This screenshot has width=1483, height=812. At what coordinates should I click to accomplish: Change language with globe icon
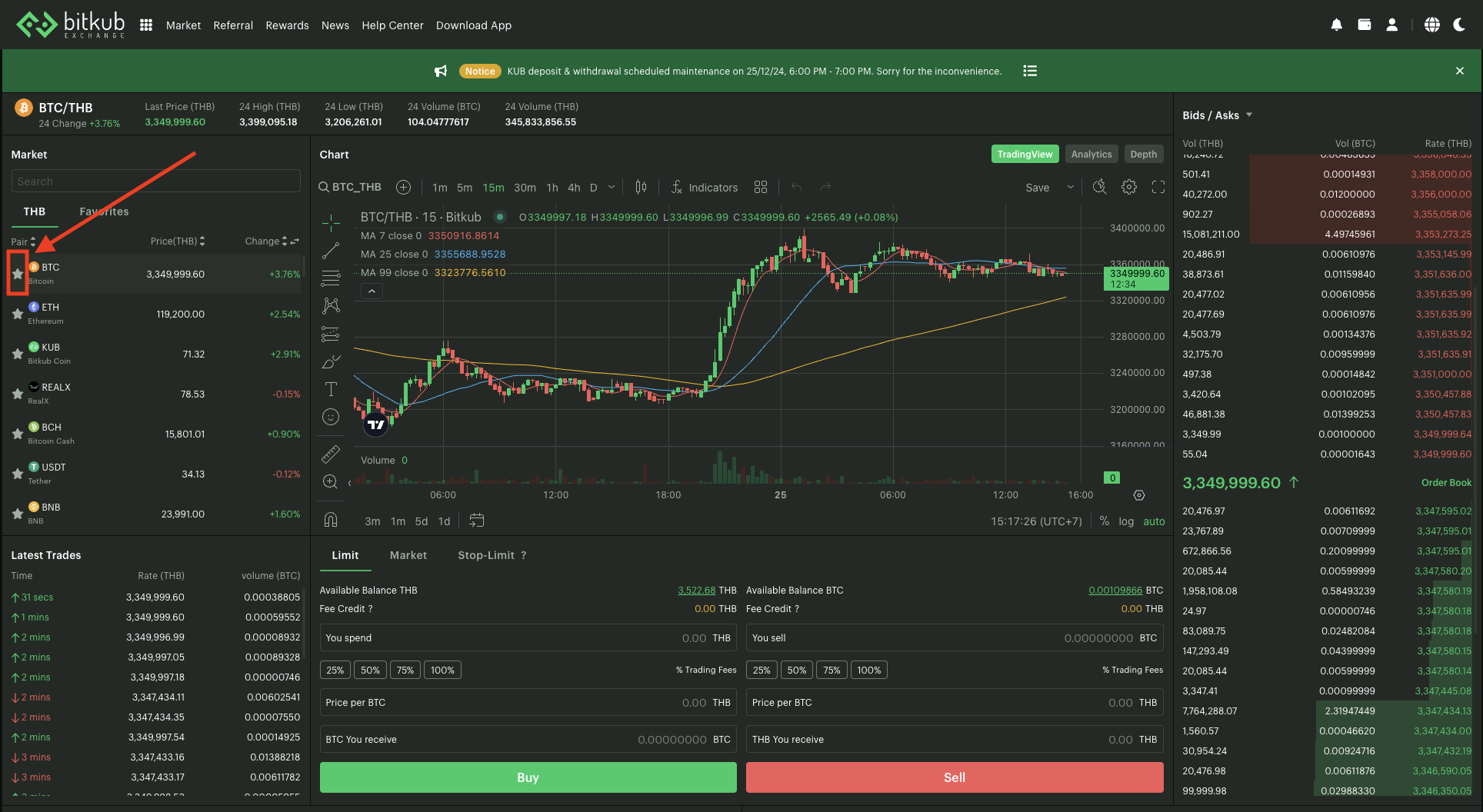click(1432, 25)
